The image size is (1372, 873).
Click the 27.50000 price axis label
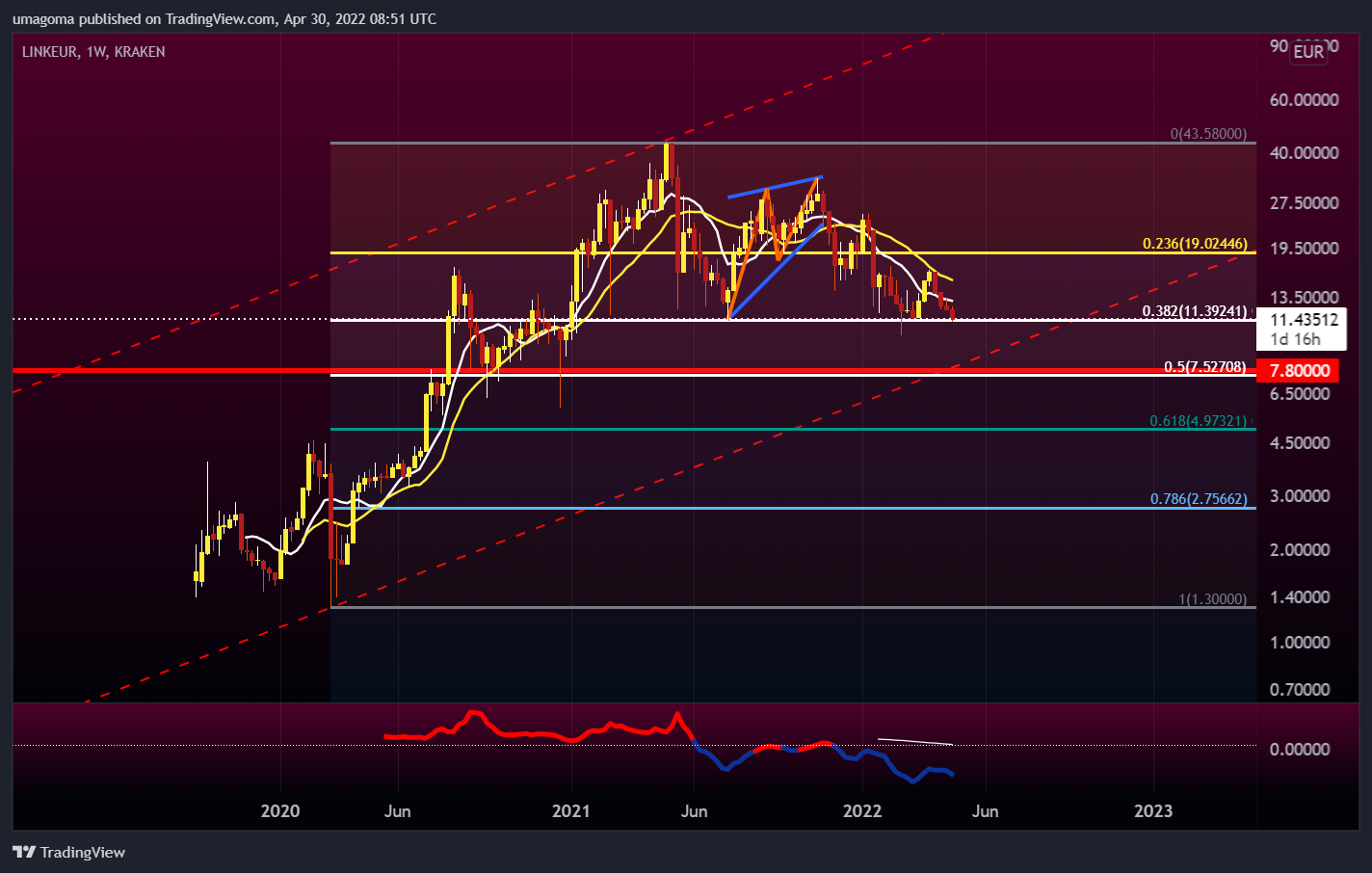pyautogui.click(x=1305, y=203)
